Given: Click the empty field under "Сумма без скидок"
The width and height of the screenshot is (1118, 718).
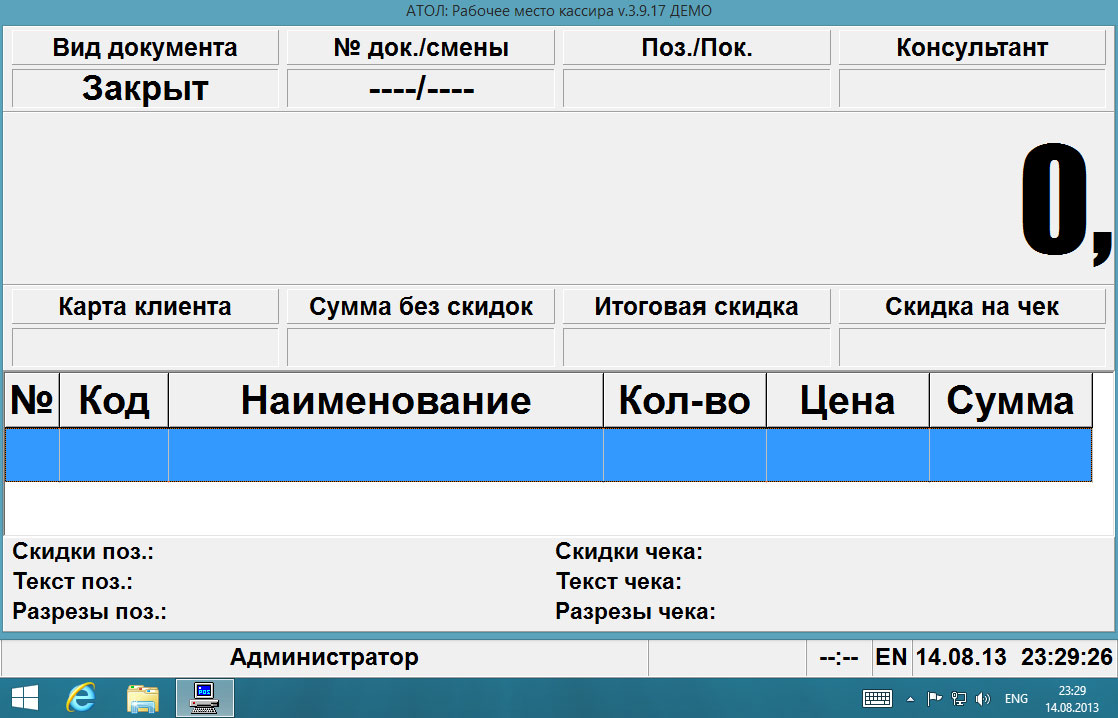Looking at the screenshot, I should [x=420, y=347].
